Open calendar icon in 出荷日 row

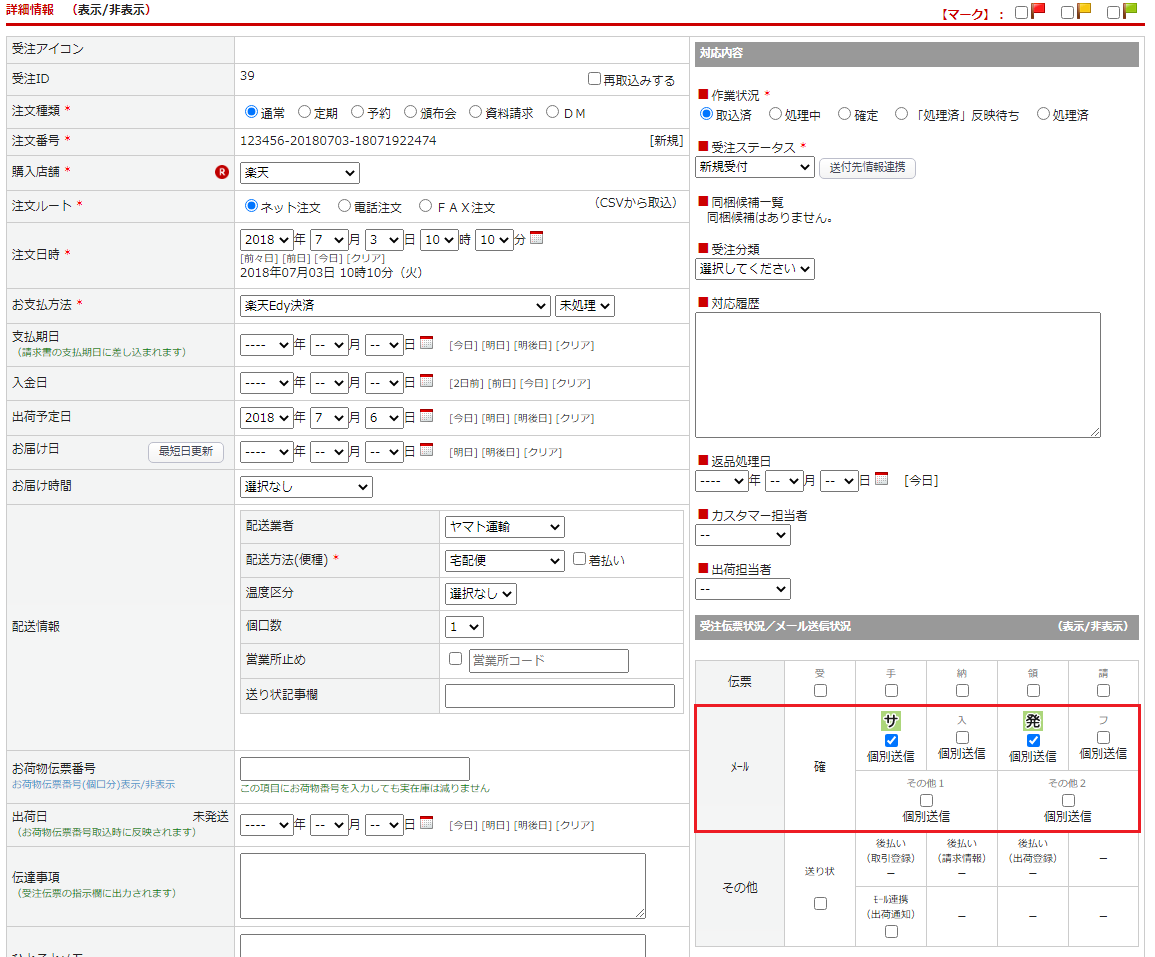426,824
